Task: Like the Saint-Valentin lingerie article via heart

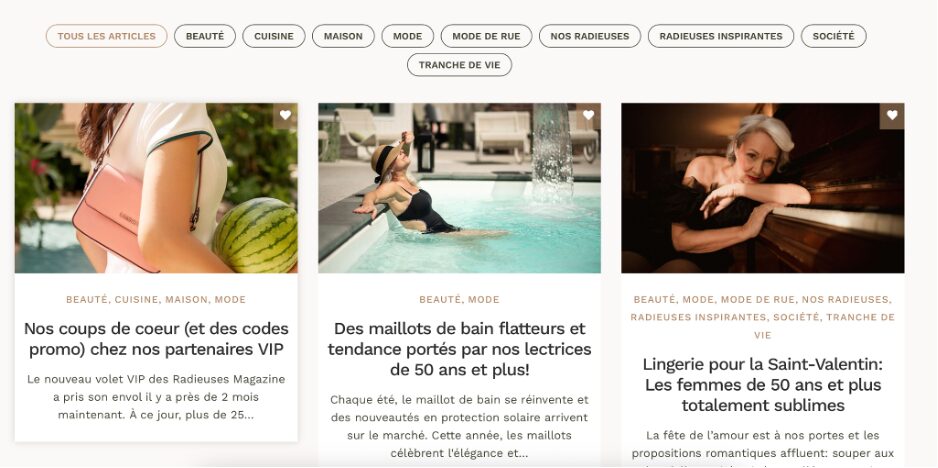Action: click(892, 115)
